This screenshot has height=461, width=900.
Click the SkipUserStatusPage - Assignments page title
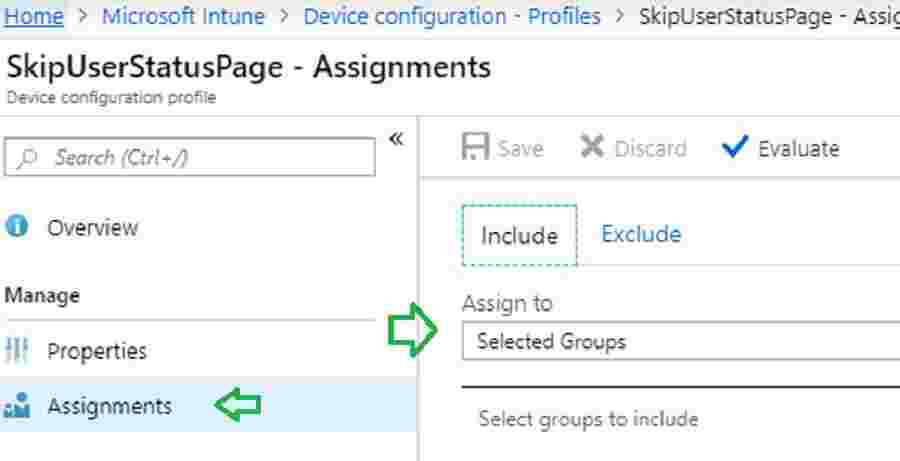249,67
